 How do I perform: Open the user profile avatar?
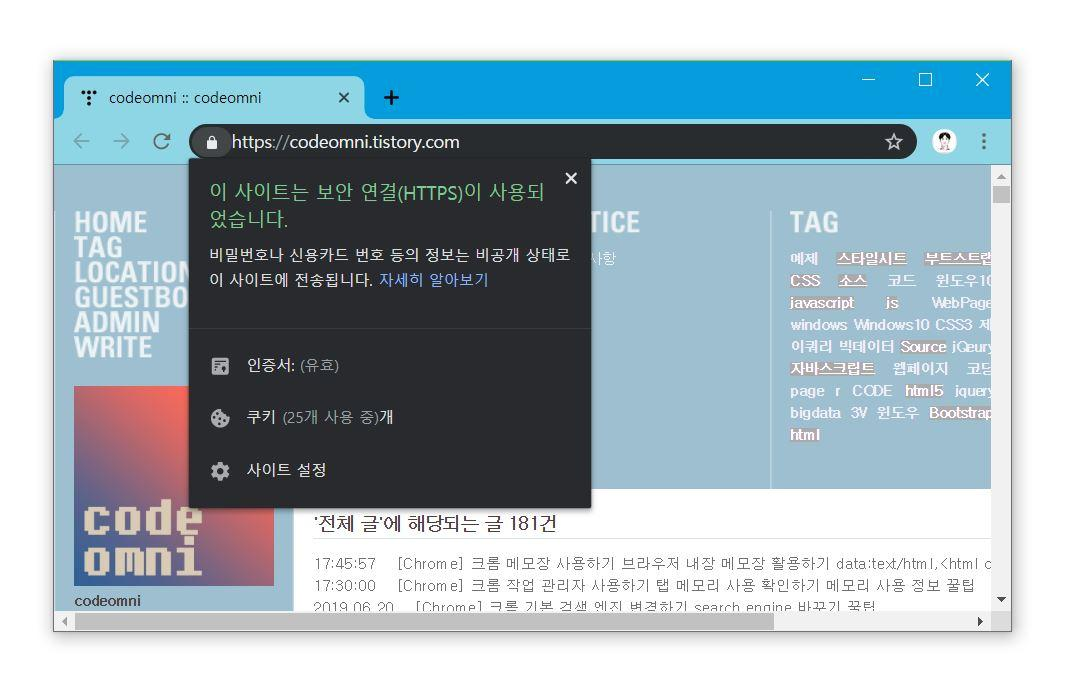click(x=944, y=142)
